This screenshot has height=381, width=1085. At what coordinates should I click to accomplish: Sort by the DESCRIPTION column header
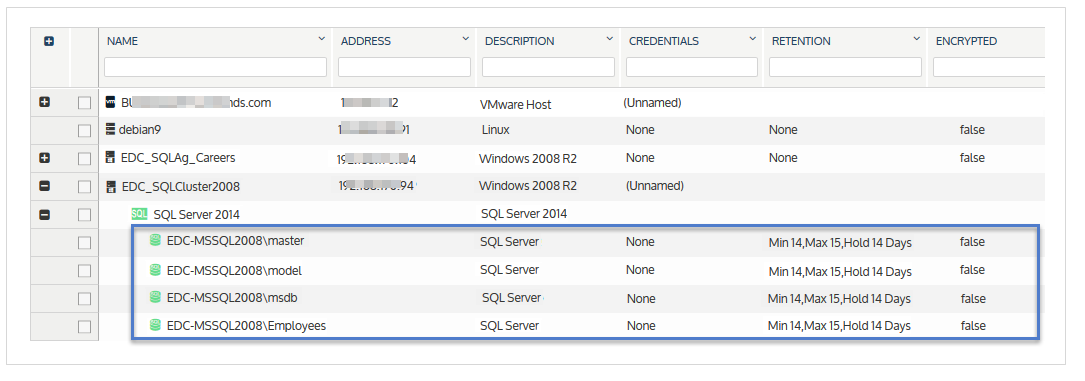click(520, 41)
